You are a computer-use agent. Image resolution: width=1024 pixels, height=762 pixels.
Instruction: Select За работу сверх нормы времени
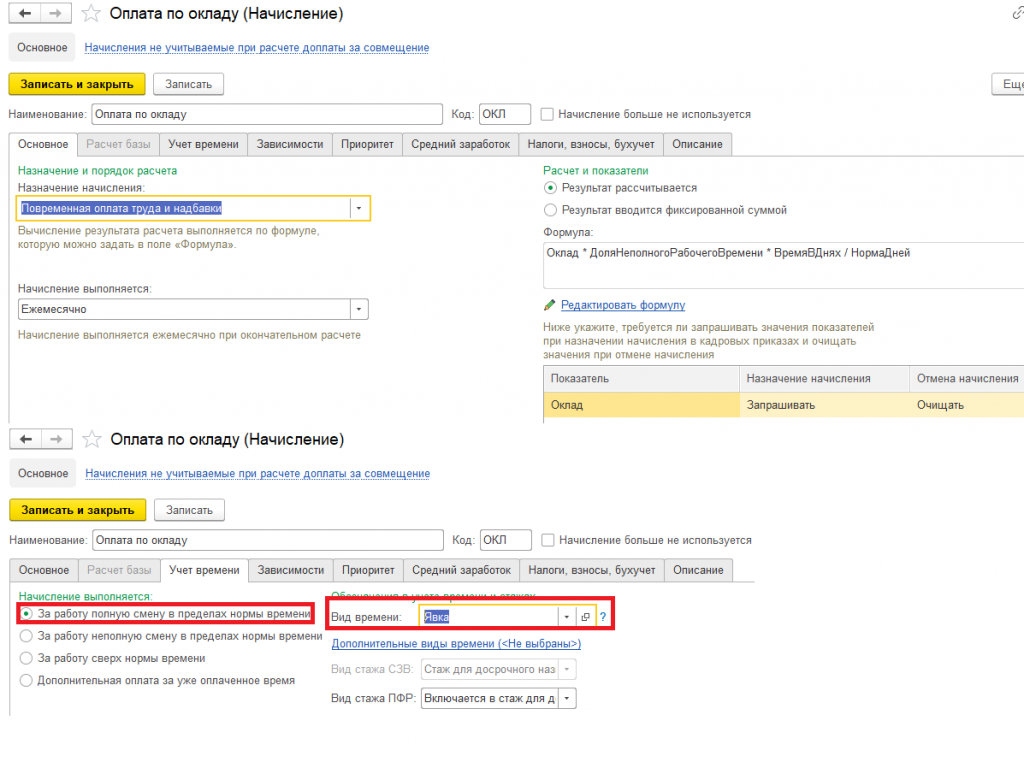(26, 658)
